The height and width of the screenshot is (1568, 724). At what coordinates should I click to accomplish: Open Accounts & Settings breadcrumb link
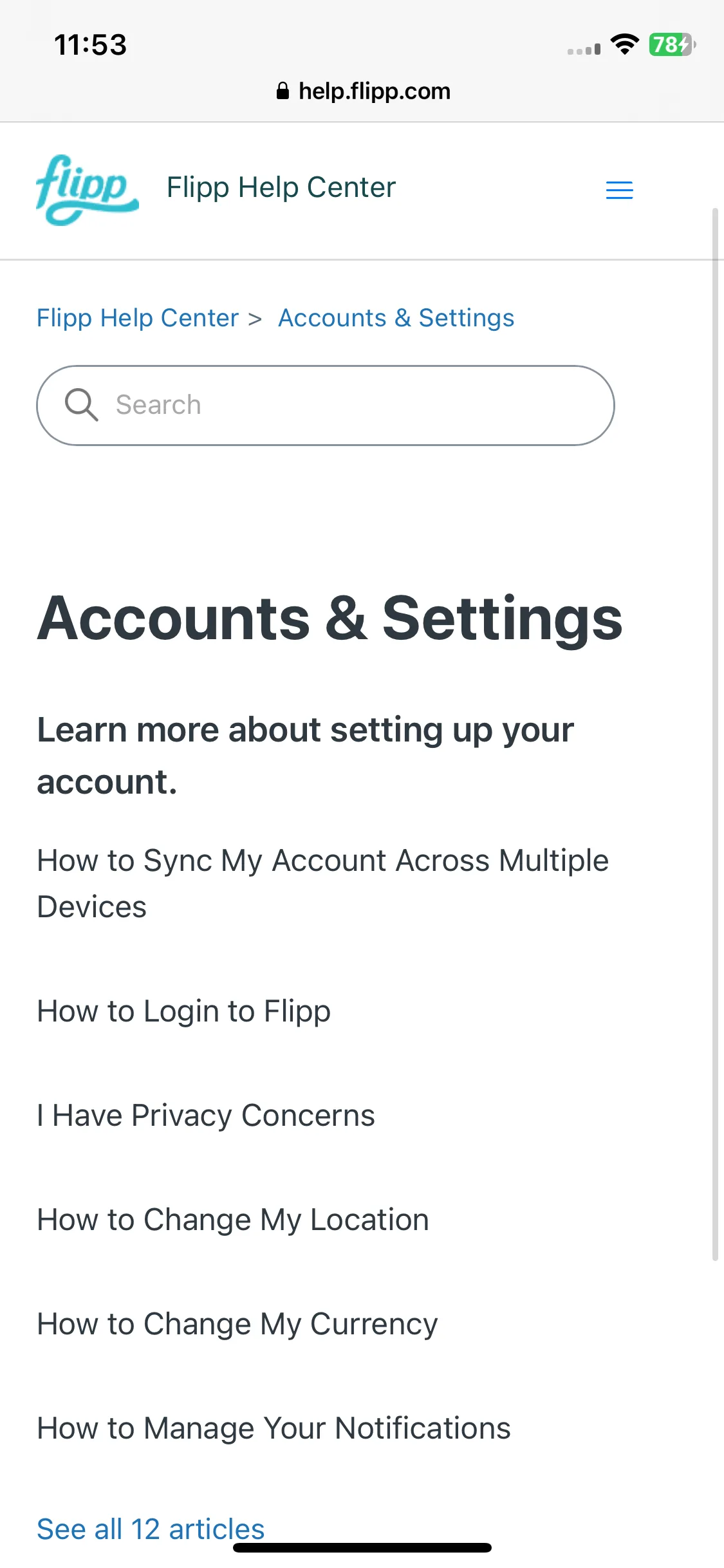pyautogui.click(x=396, y=318)
